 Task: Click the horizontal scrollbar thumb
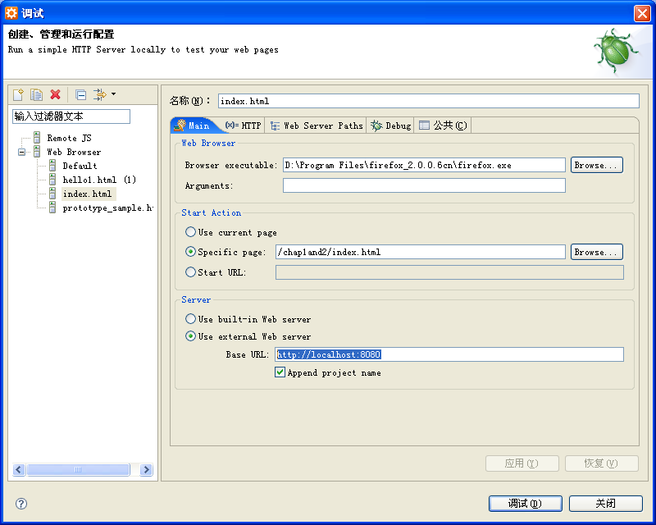pos(78,470)
